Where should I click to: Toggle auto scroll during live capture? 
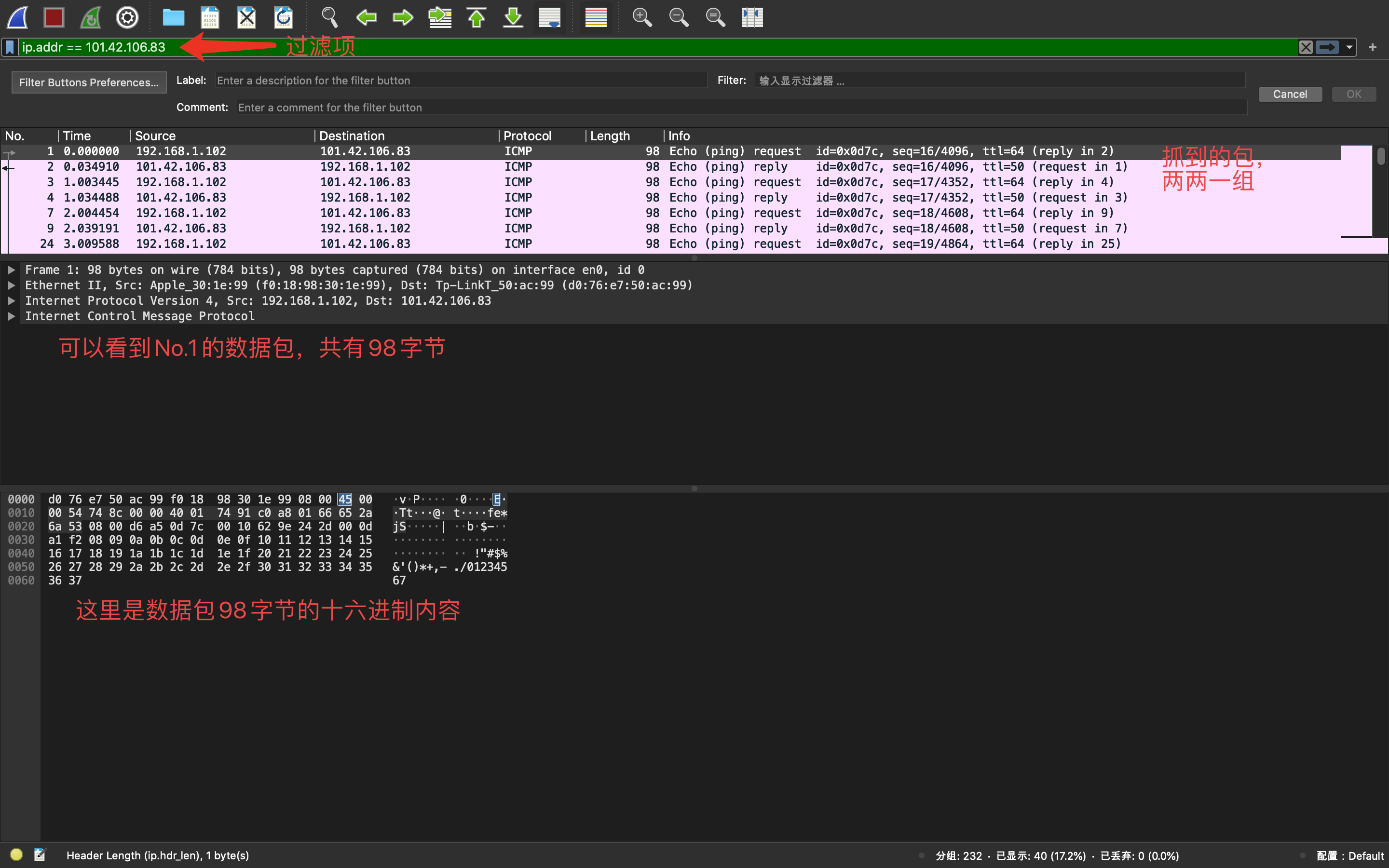tap(550, 17)
